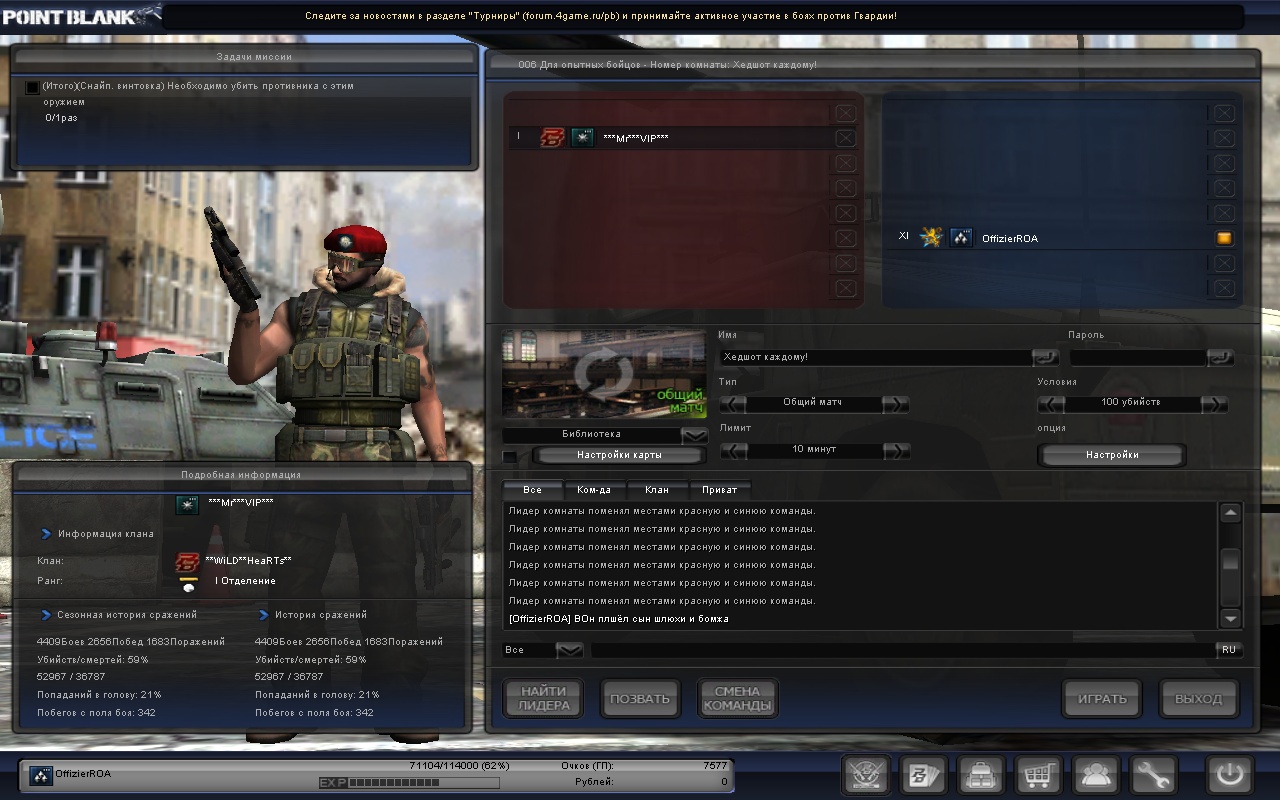Screen dimensions: 1280x800
Task: Click the chat scrollbar thumb
Action: [x=1230, y=560]
